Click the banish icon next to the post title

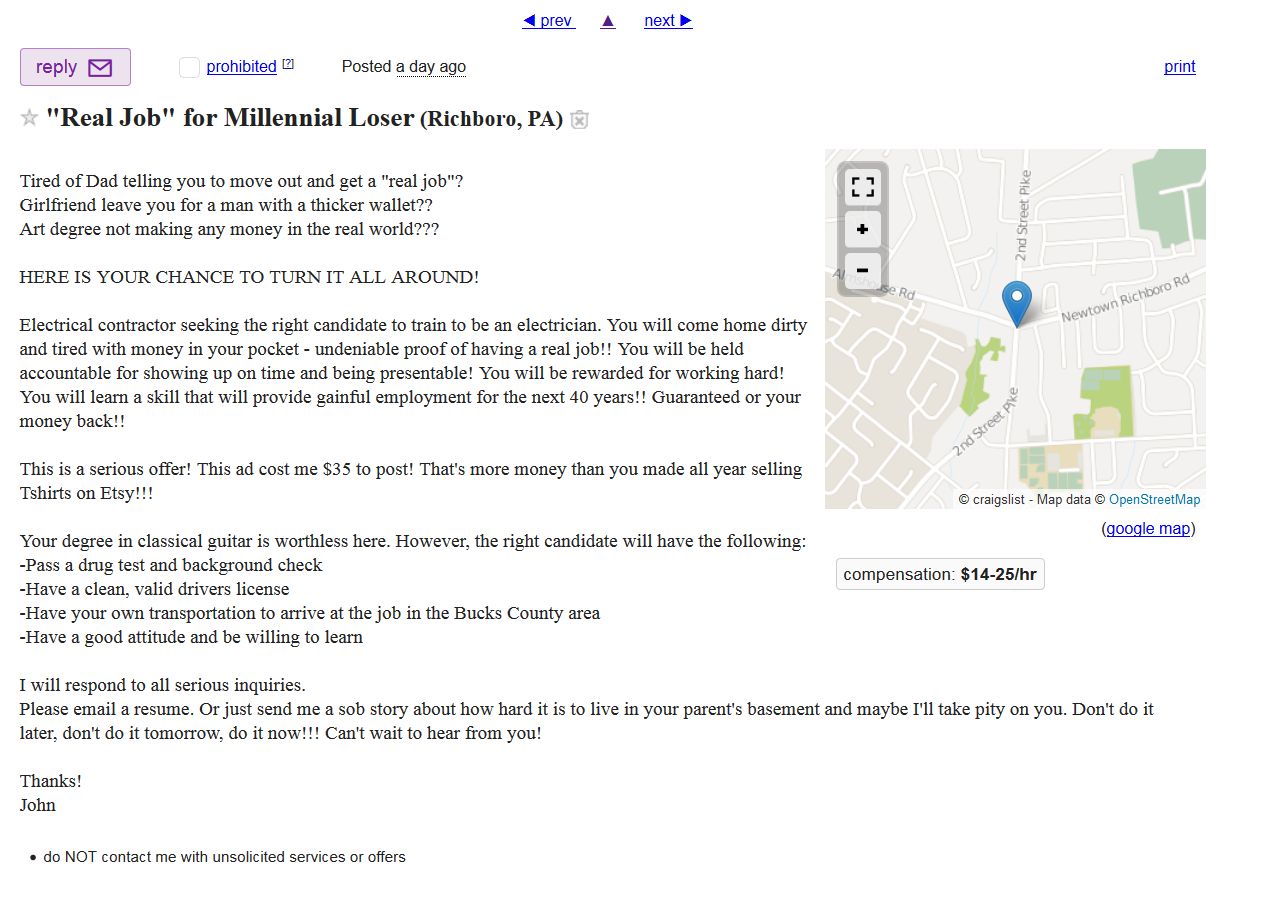pyautogui.click(x=579, y=119)
